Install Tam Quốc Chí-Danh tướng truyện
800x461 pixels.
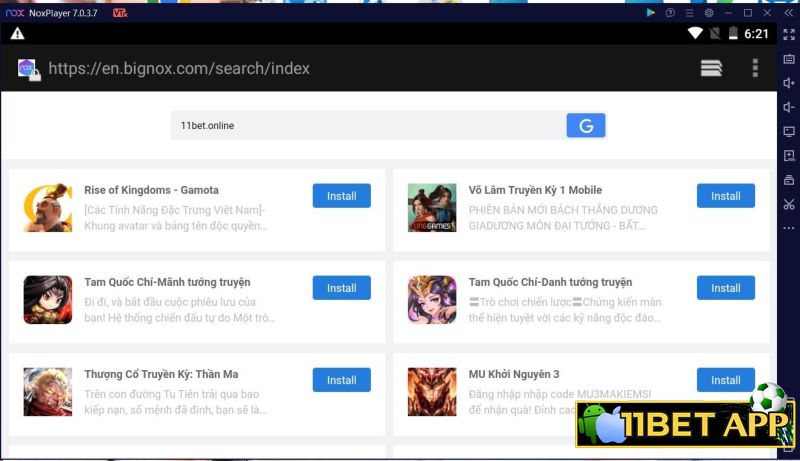pos(726,288)
